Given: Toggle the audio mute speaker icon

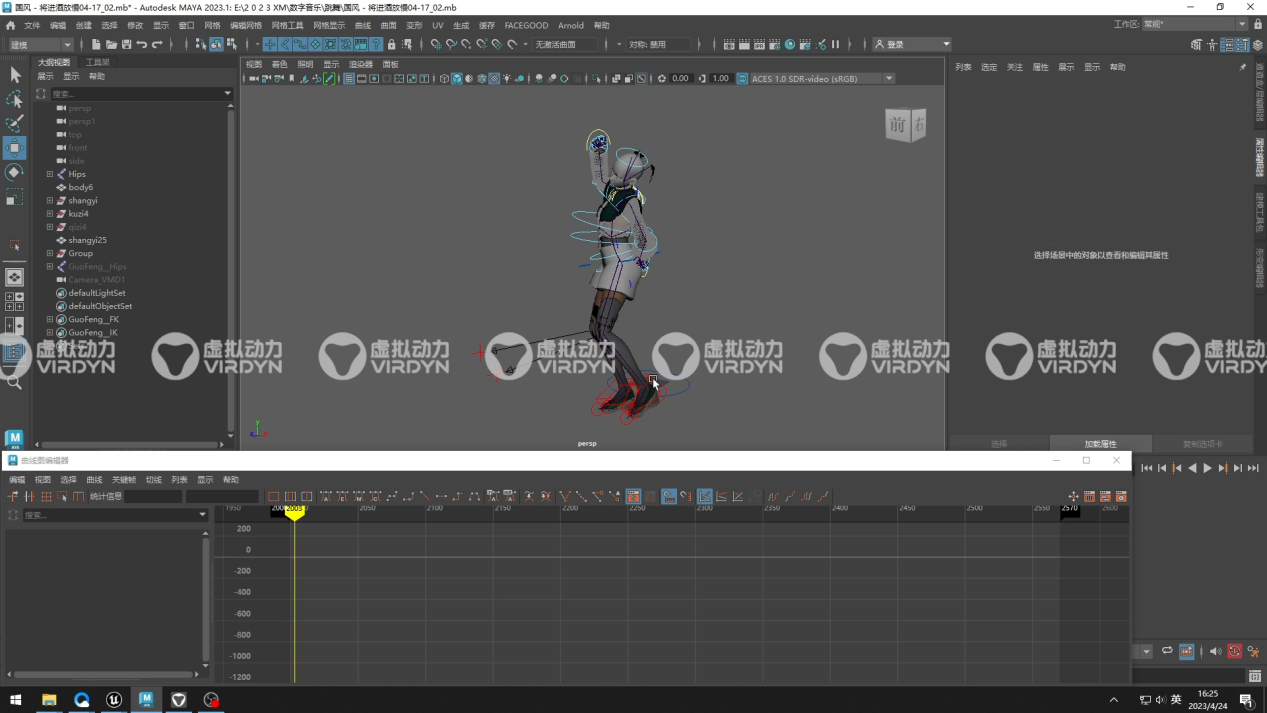Looking at the screenshot, I should [1215, 652].
